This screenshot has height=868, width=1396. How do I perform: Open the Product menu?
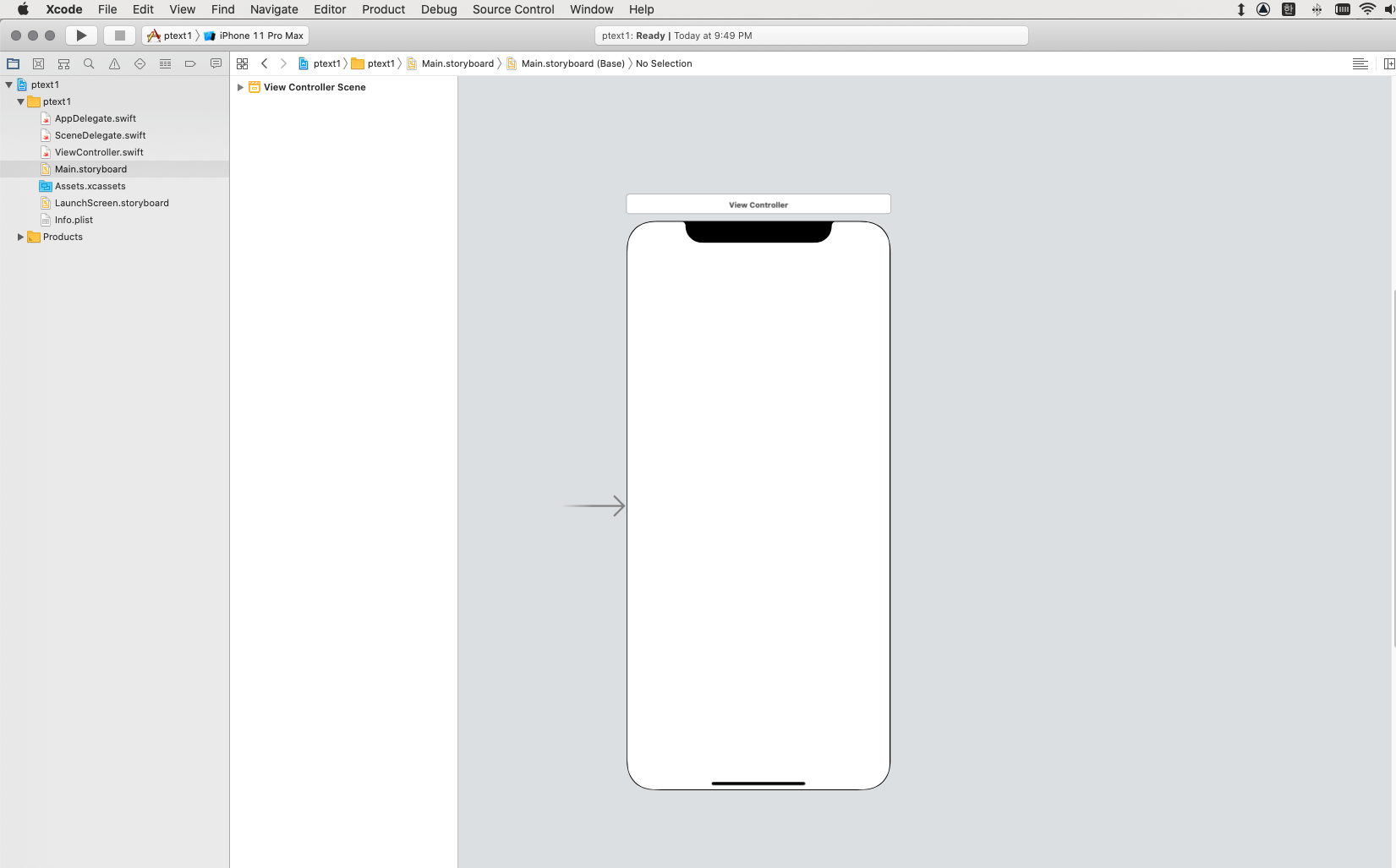[383, 9]
